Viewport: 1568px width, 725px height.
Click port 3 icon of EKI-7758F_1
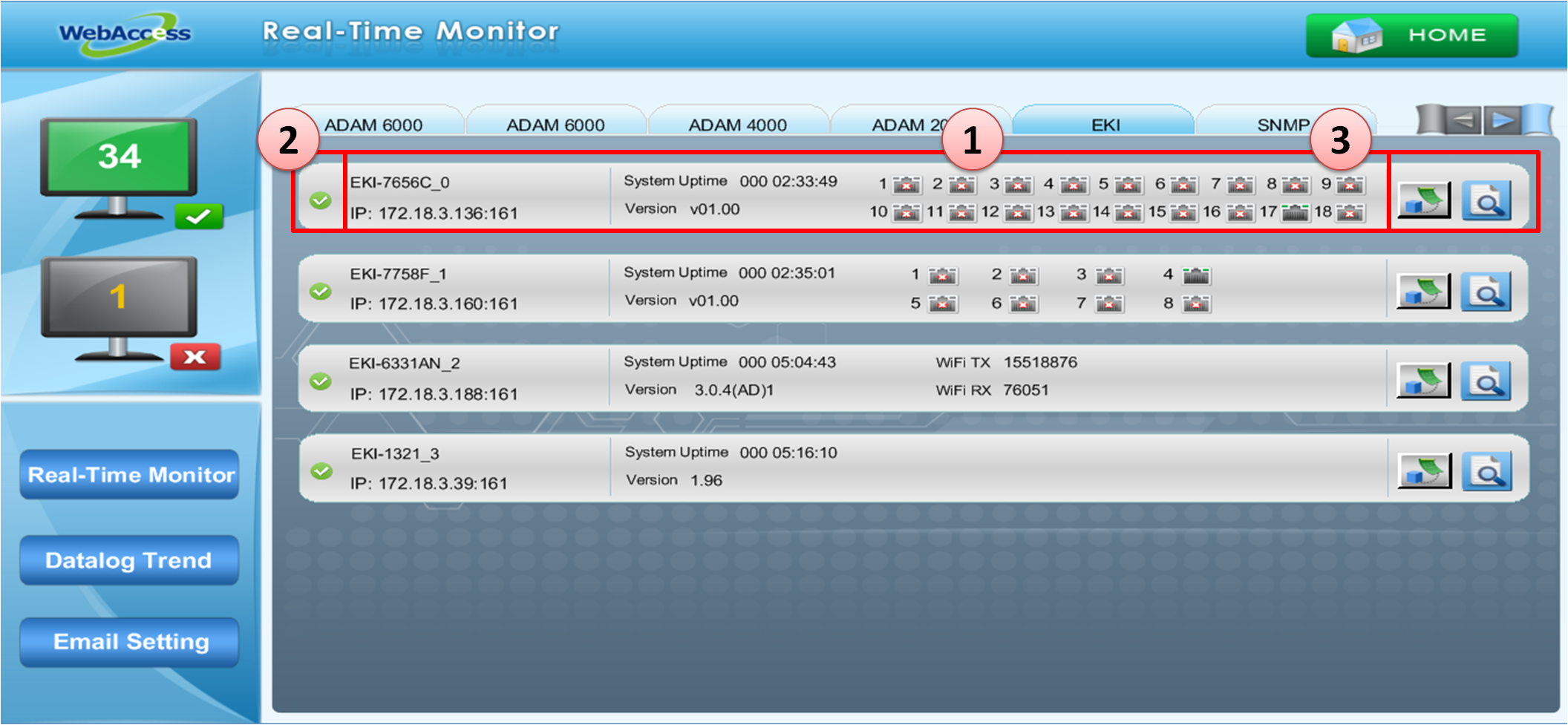(1109, 276)
